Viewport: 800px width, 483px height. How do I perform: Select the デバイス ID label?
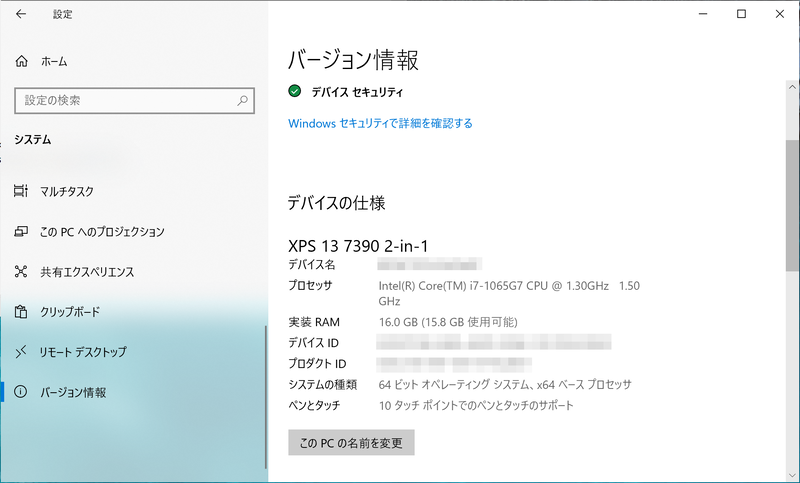coord(313,343)
